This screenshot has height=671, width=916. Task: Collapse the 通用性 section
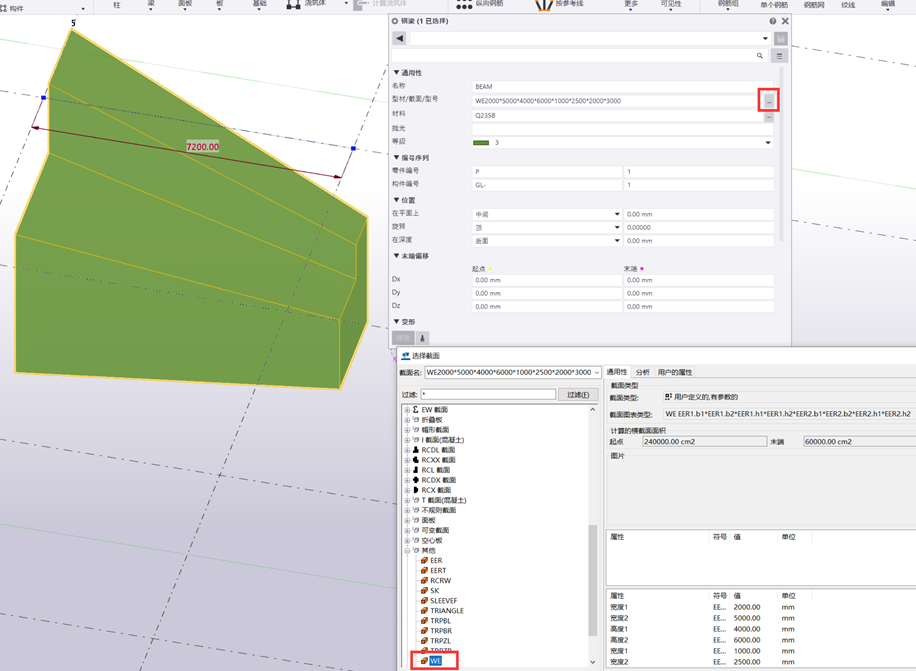[x=397, y=73]
